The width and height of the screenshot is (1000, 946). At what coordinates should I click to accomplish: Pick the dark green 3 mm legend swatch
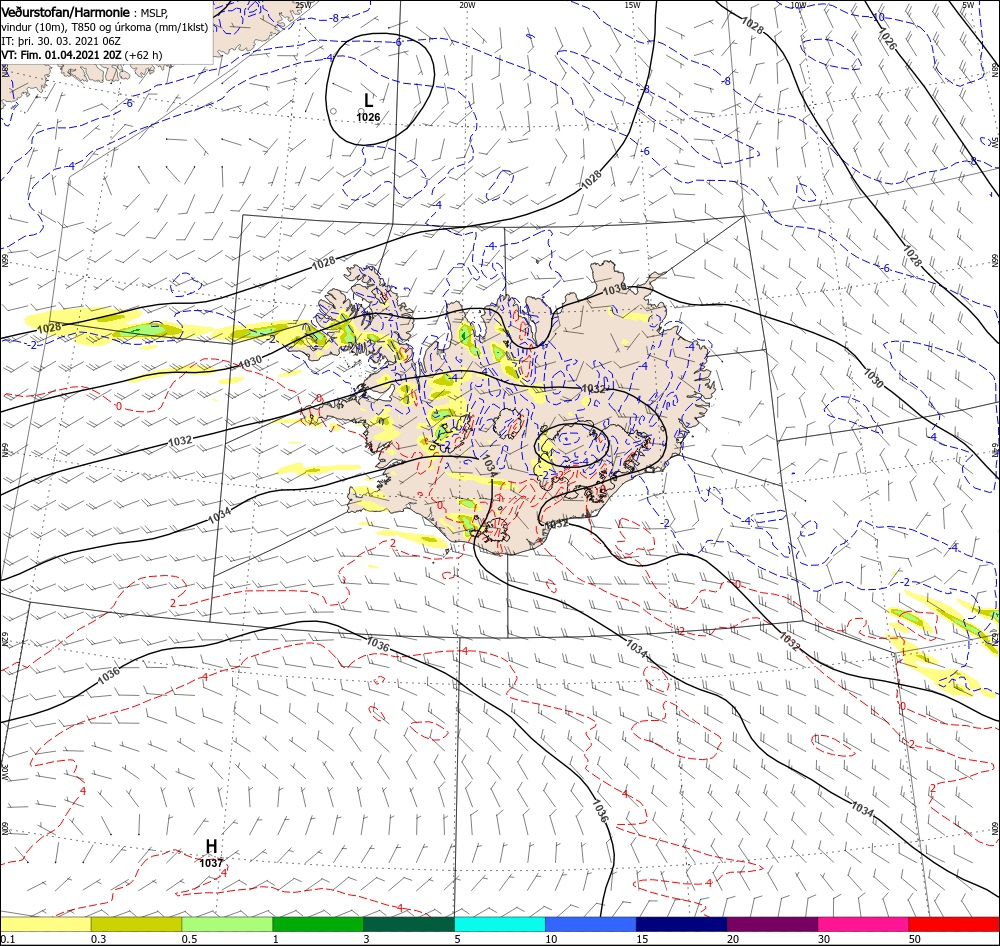click(409, 924)
